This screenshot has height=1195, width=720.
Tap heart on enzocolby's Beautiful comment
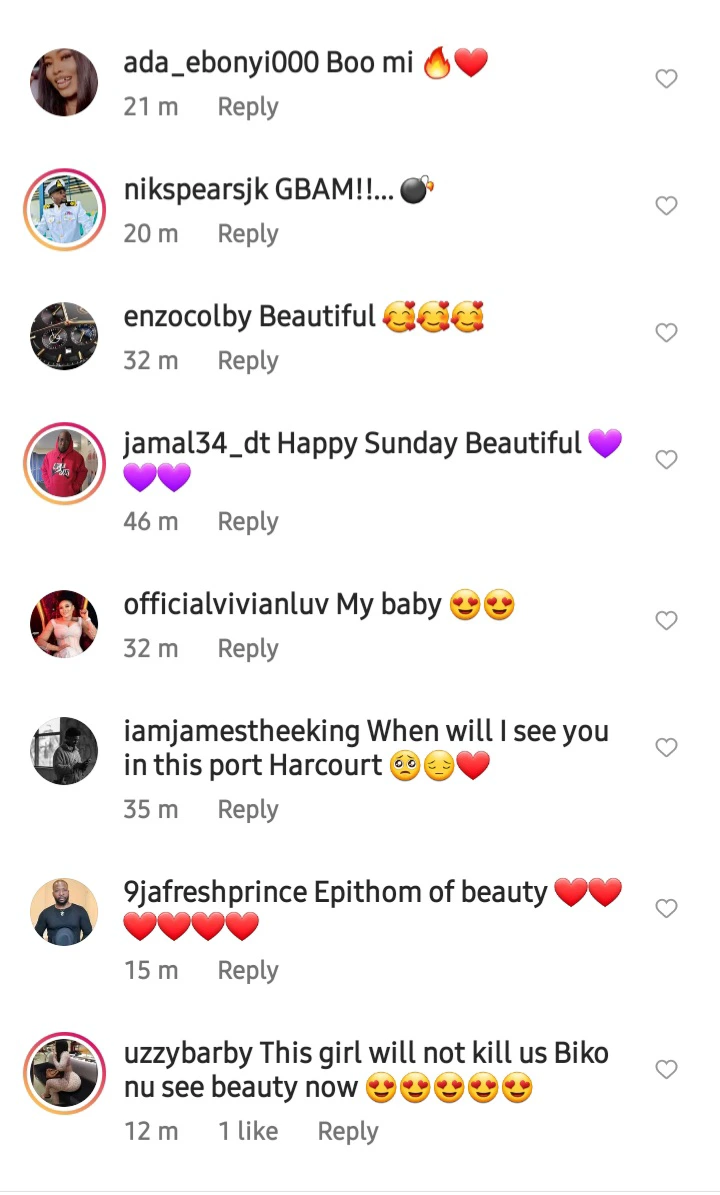(666, 333)
